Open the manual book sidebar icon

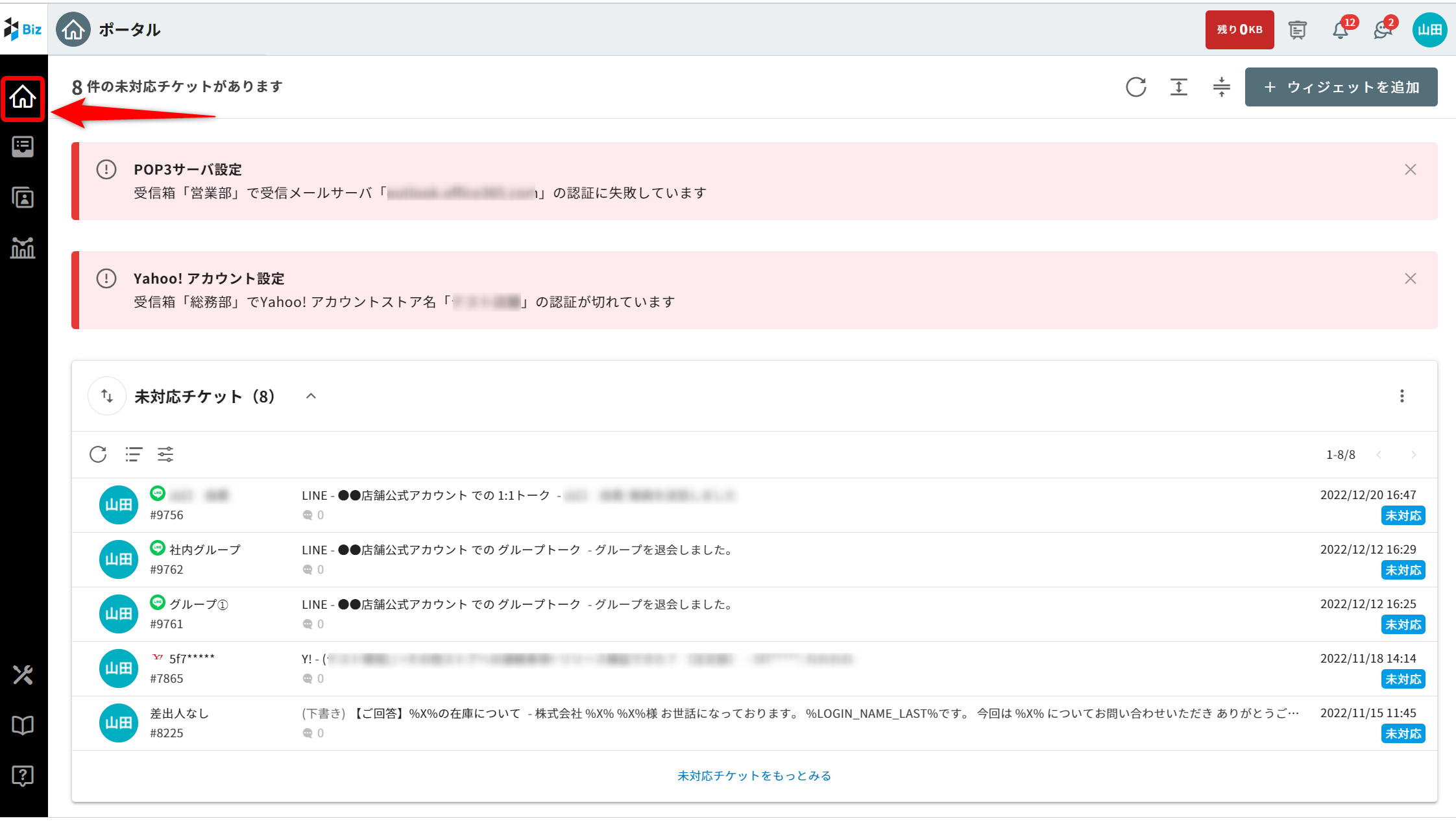click(x=23, y=725)
